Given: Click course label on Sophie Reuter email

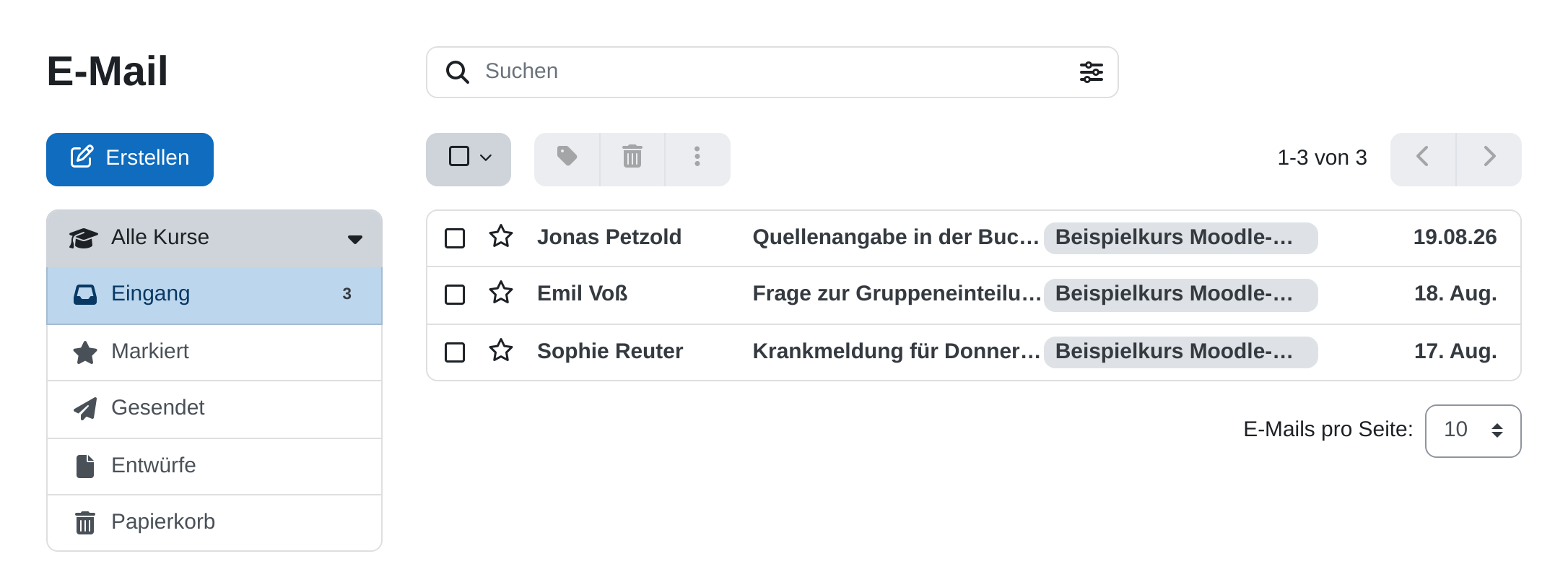Looking at the screenshot, I should (x=1180, y=352).
